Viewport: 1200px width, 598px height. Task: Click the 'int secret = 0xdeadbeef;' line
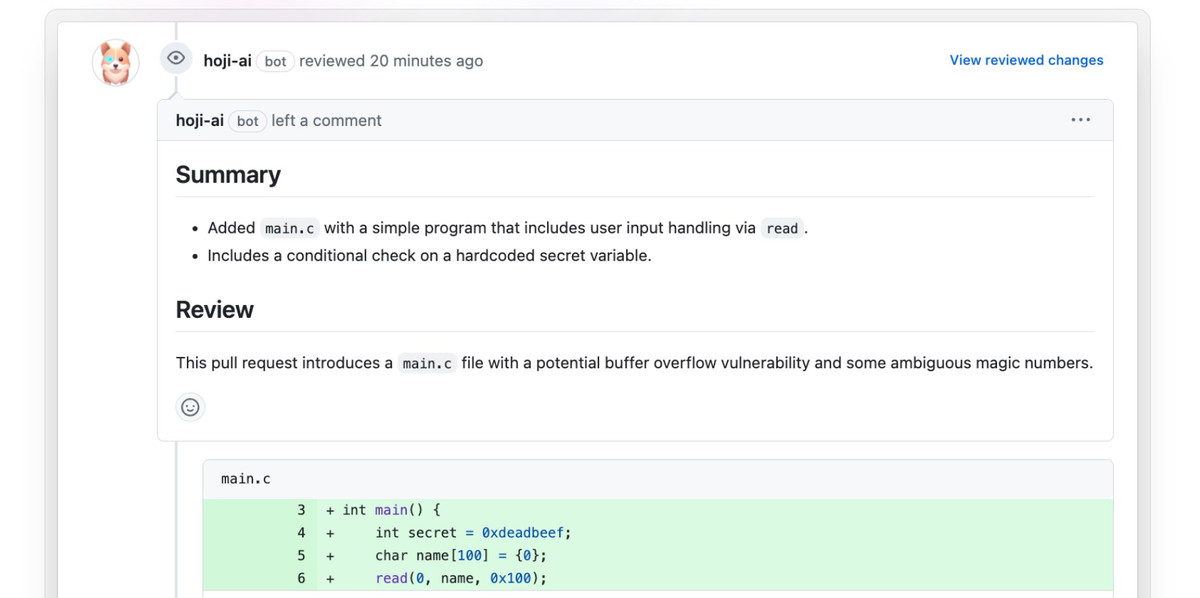(474, 533)
